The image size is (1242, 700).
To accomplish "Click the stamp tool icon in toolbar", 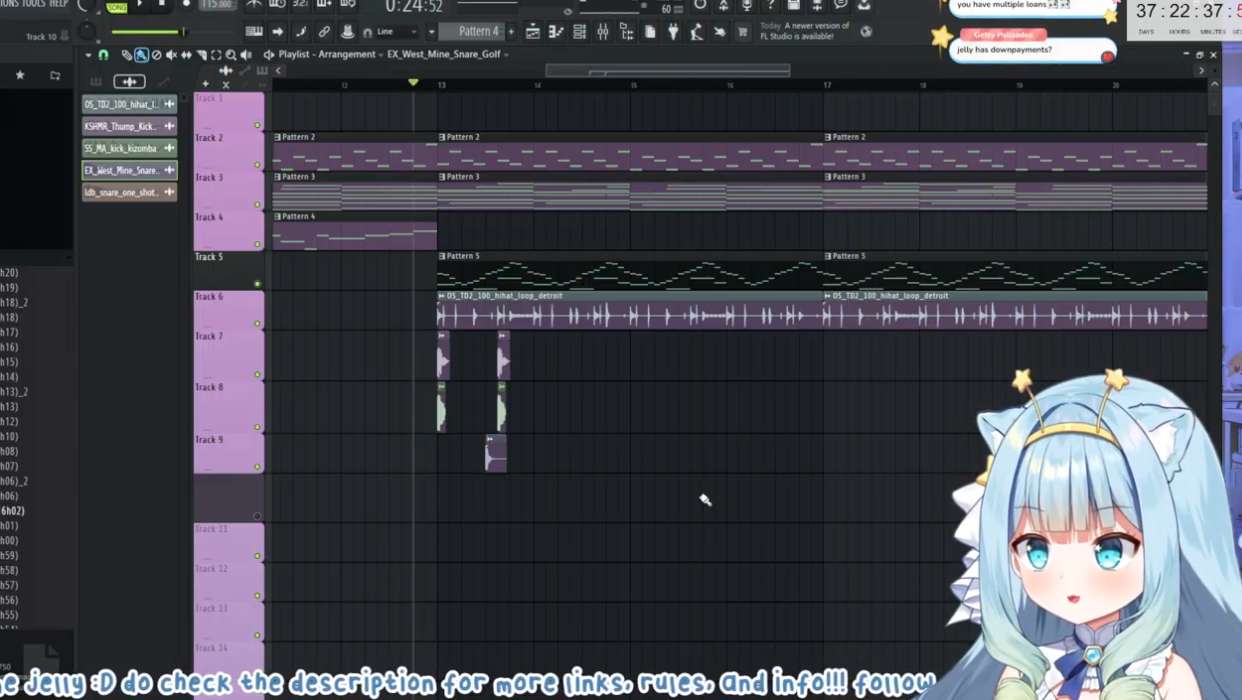I will 347,32.
